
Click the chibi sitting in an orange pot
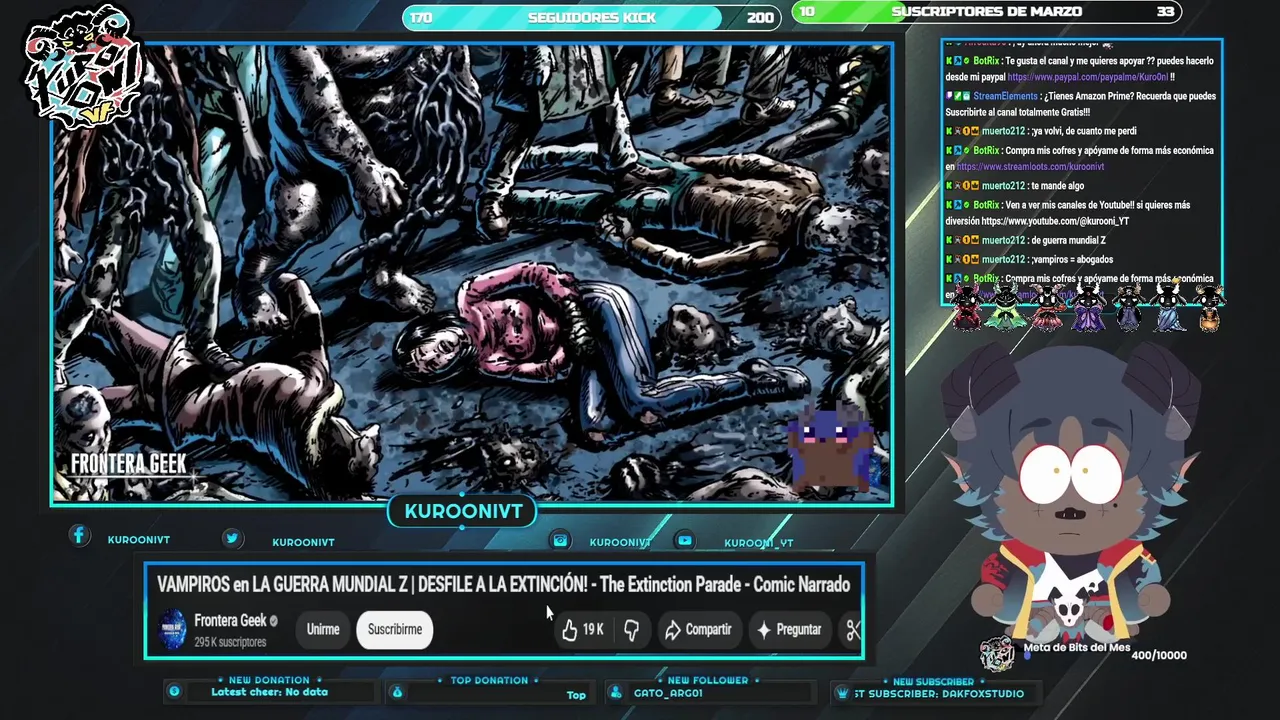tap(1210, 308)
